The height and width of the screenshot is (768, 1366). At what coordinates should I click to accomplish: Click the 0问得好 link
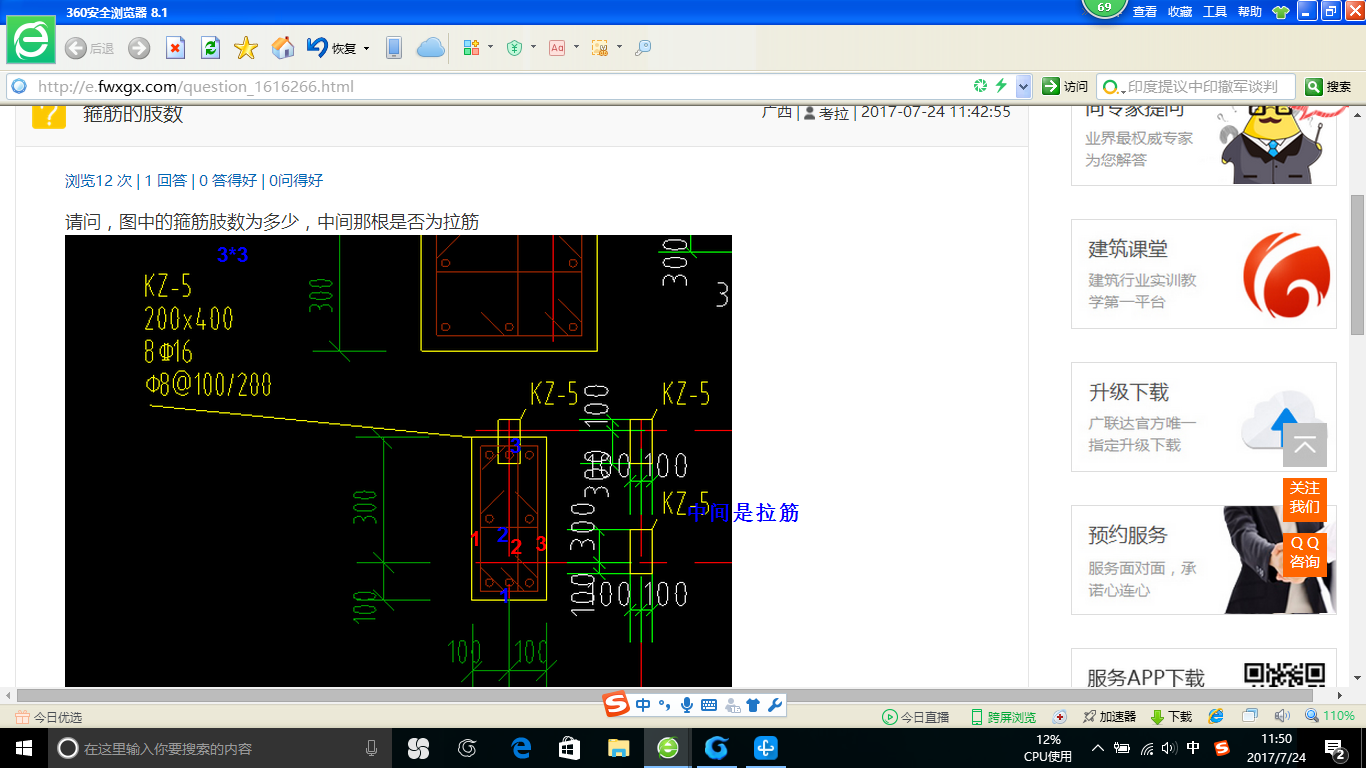click(x=296, y=181)
